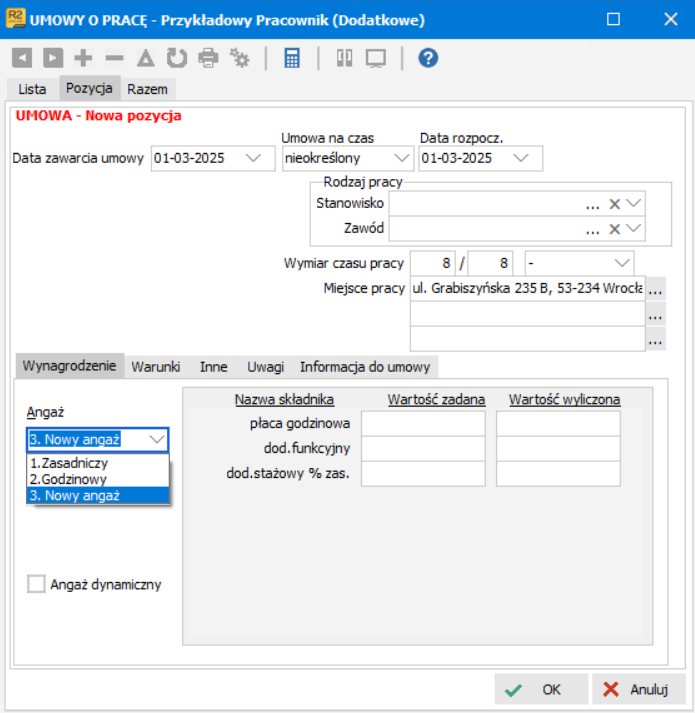The width and height of the screenshot is (695, 713).
Task: Open ellipsis next to third Miejsce pracy line
Action: pos(655,339)
